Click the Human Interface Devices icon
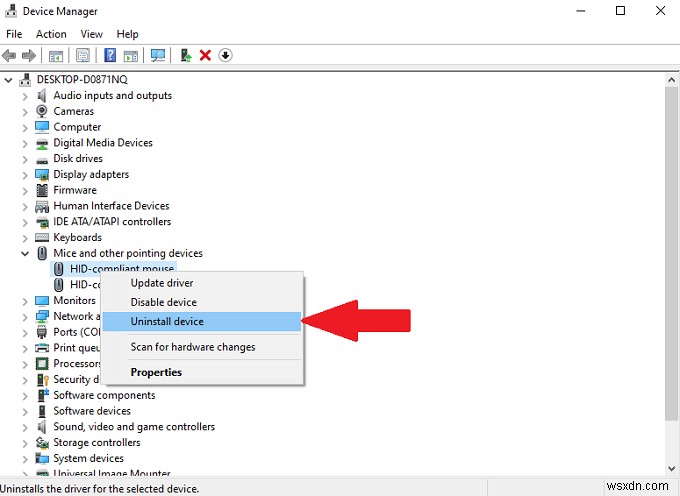 (42, 206)
